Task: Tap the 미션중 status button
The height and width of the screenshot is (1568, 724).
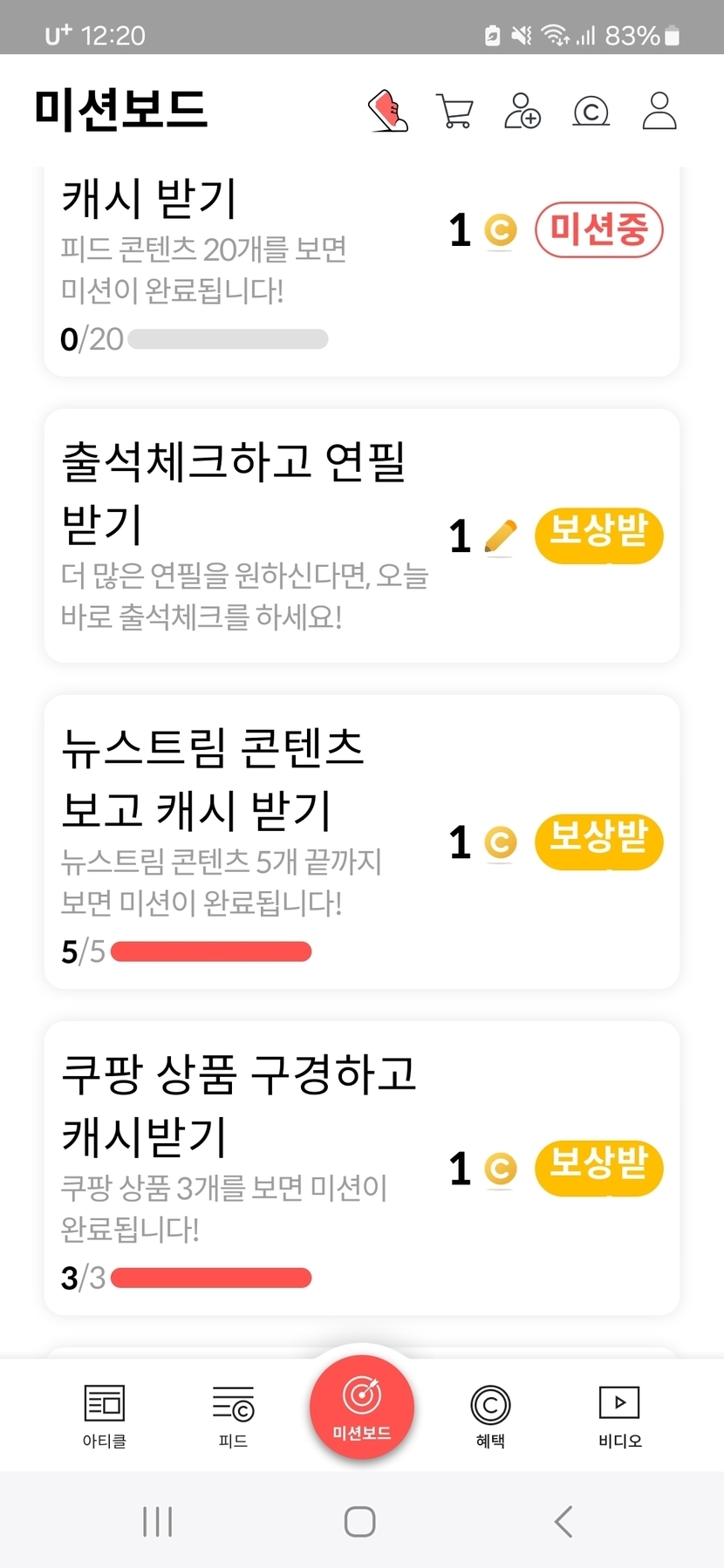Action: (598, 230)
